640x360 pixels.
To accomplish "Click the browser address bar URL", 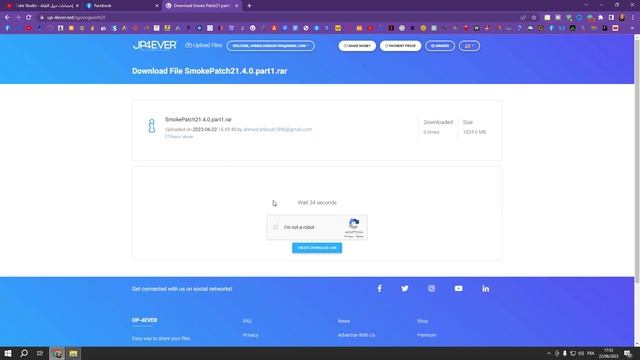I will point(76,18).
